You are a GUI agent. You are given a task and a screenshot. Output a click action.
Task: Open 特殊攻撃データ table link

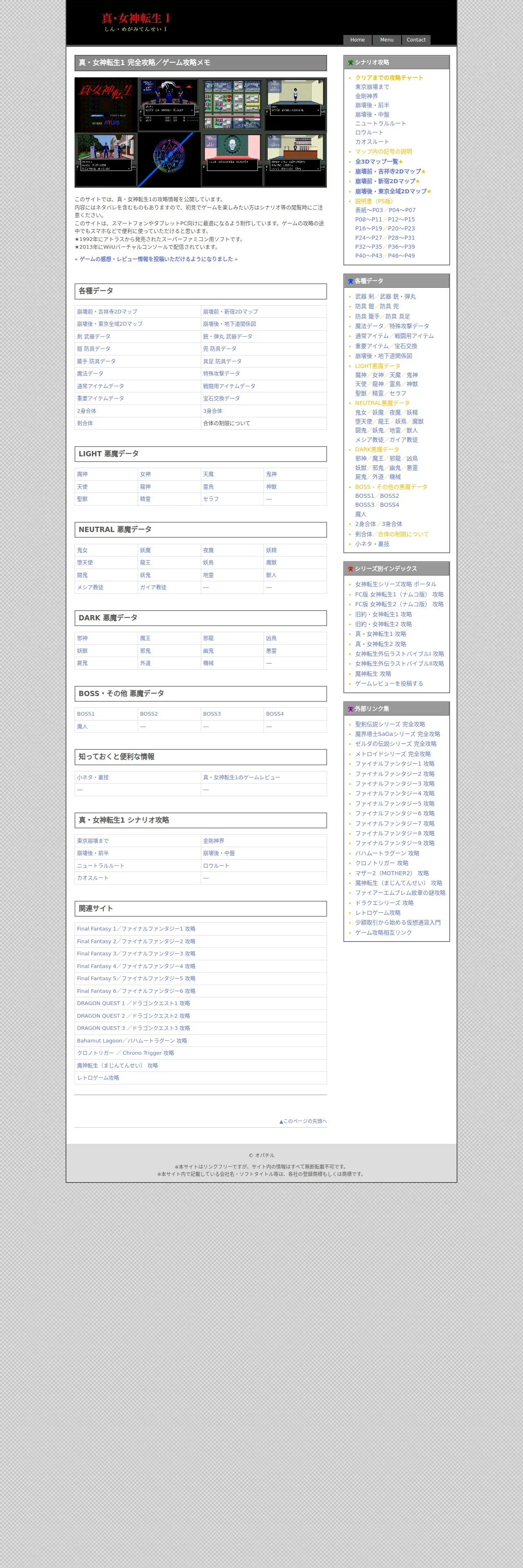pos(222,374)
